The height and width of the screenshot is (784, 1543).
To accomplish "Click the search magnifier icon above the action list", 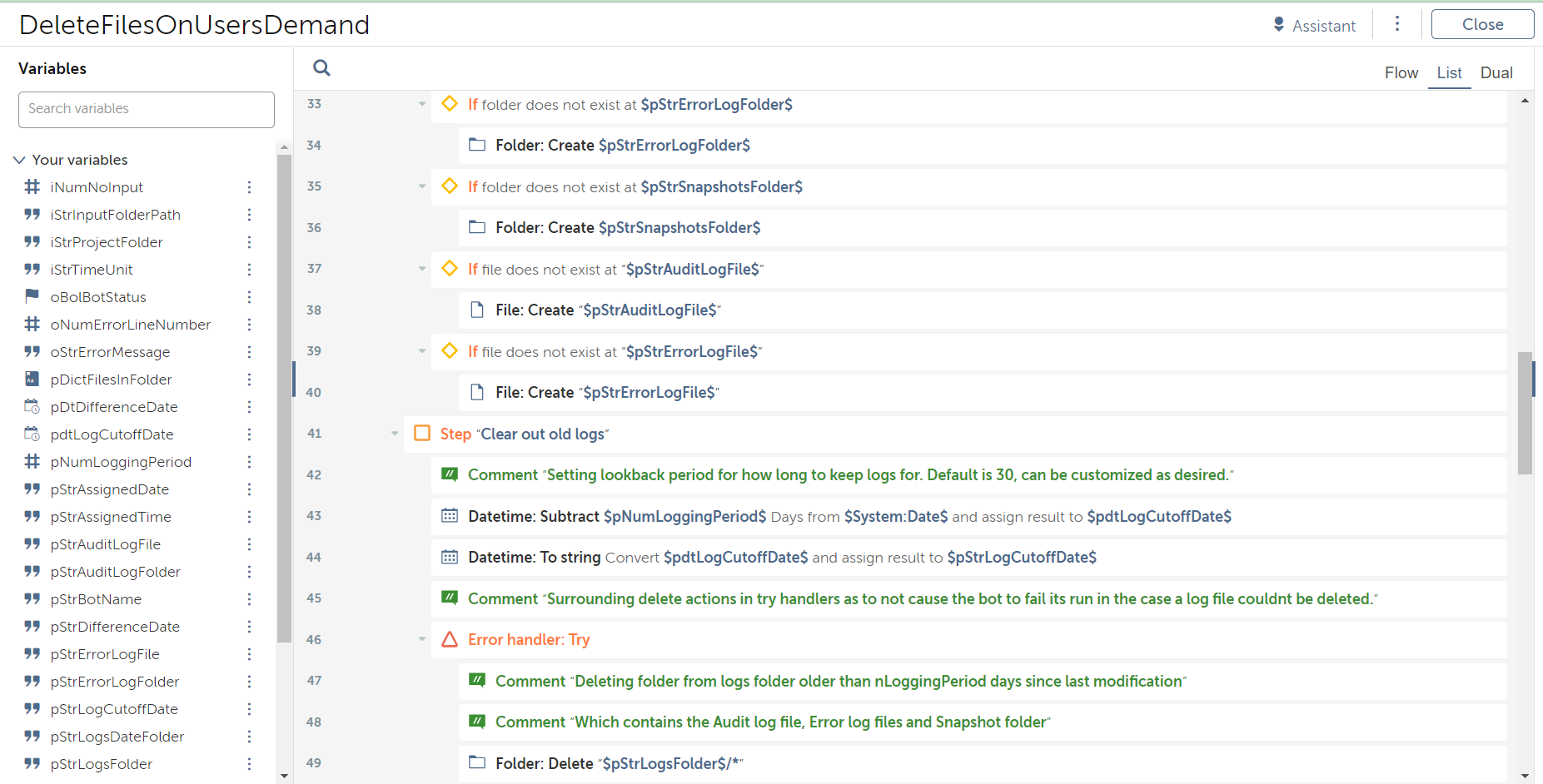I will click(321, 68).
